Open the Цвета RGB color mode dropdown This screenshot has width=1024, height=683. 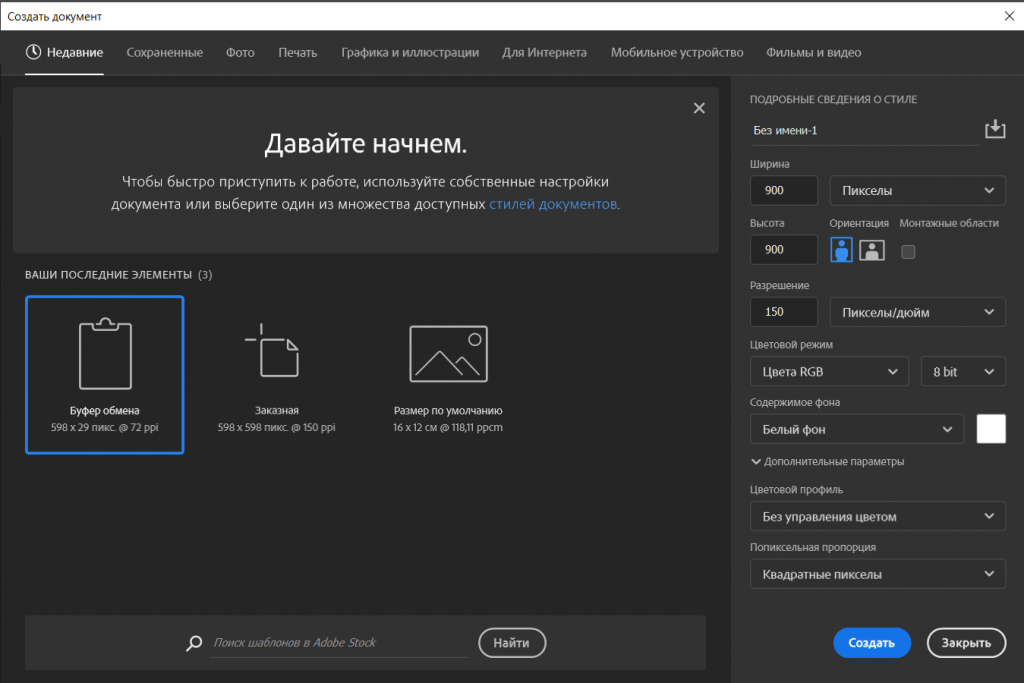(x=829, y=372)
